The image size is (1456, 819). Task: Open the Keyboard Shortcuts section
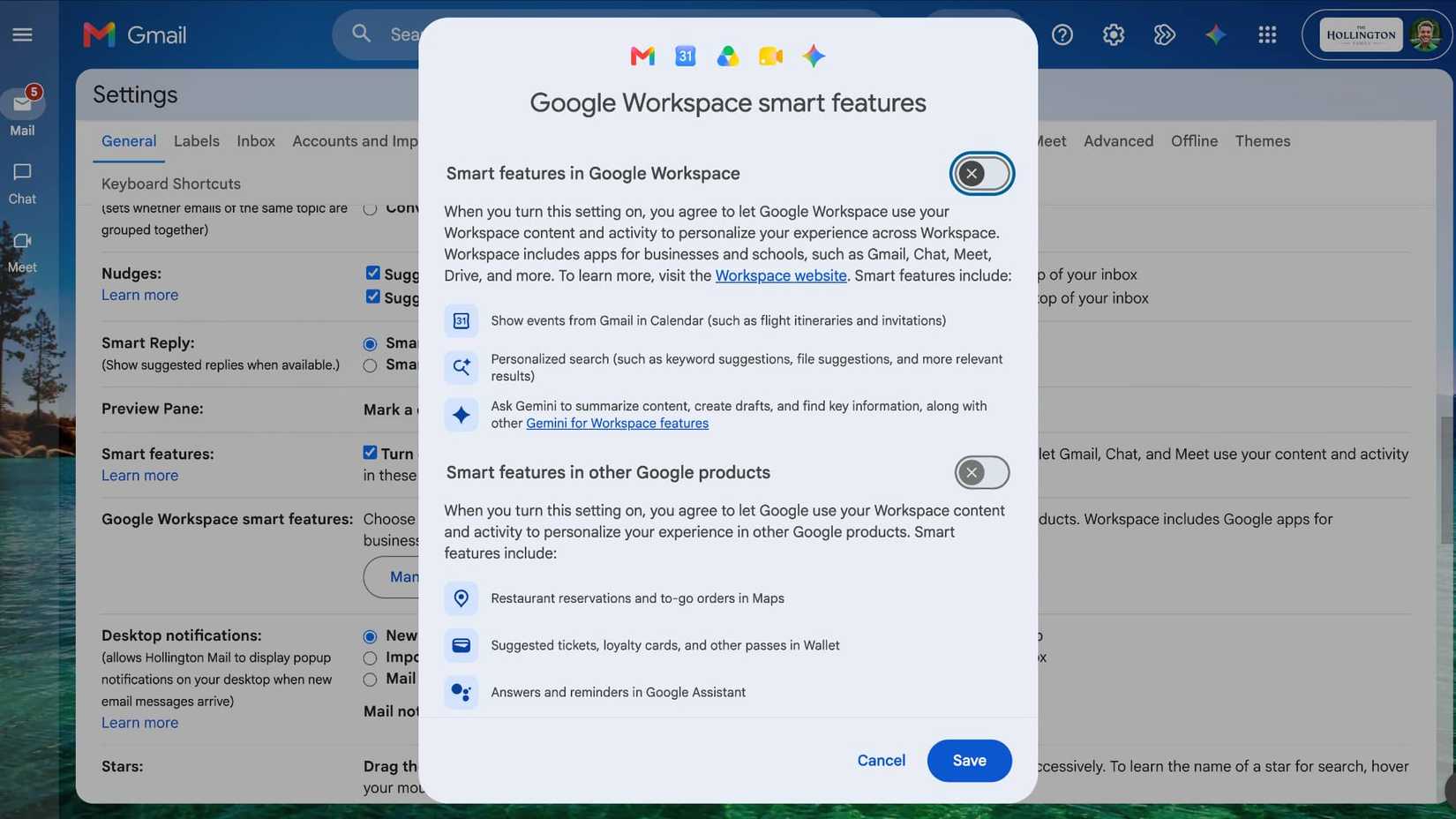171,184
